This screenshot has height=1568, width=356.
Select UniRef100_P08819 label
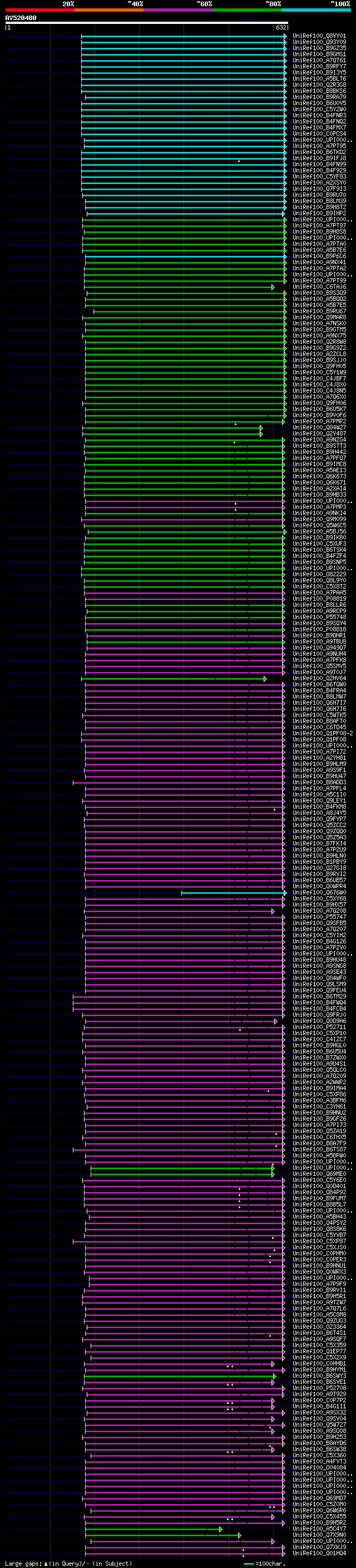click(319, 598)
